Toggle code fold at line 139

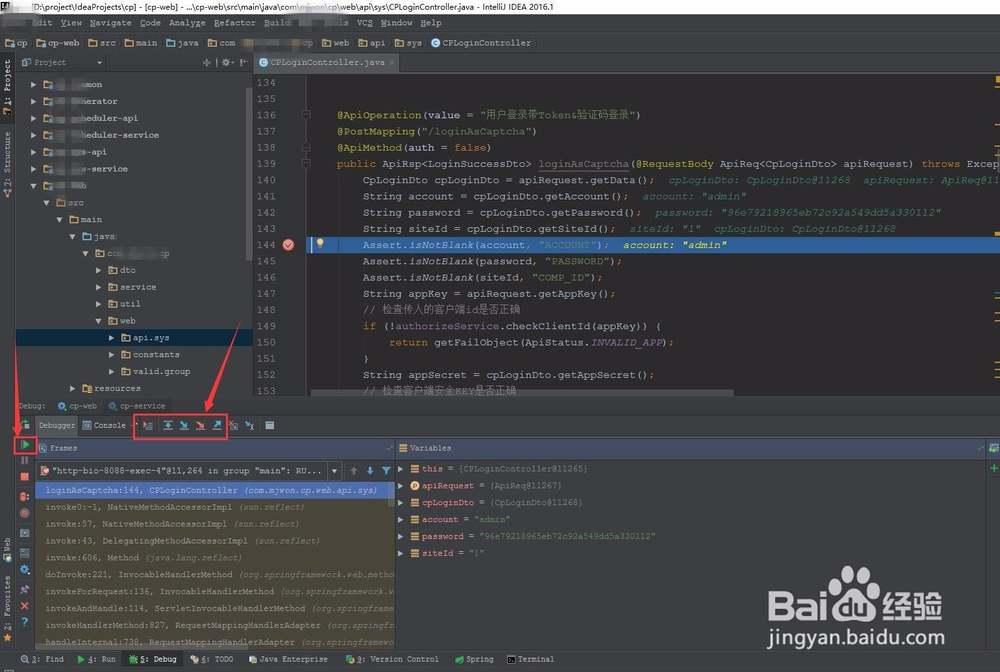tap(306, 164)
